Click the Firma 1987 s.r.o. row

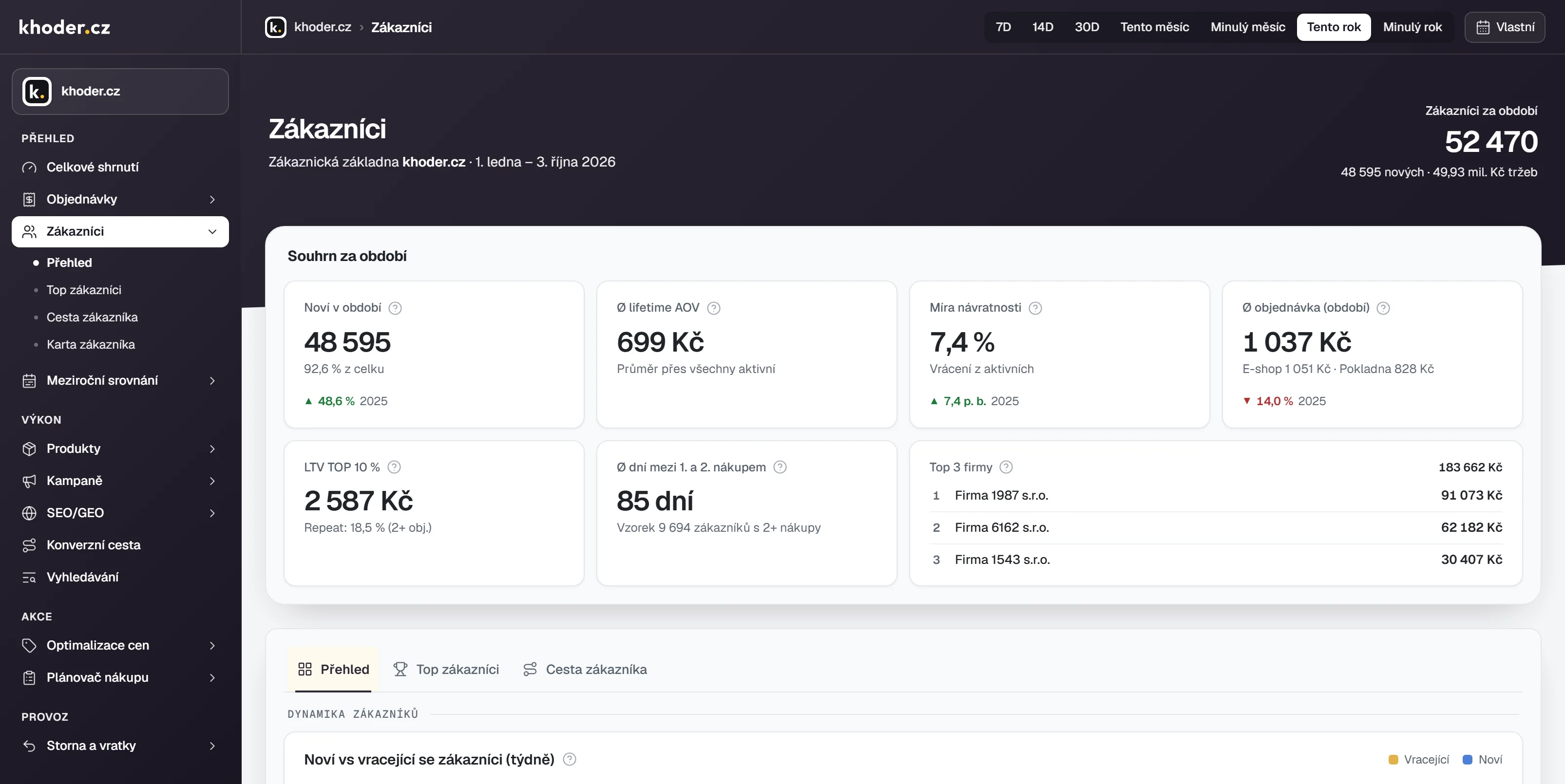[x=1216, y=496]
